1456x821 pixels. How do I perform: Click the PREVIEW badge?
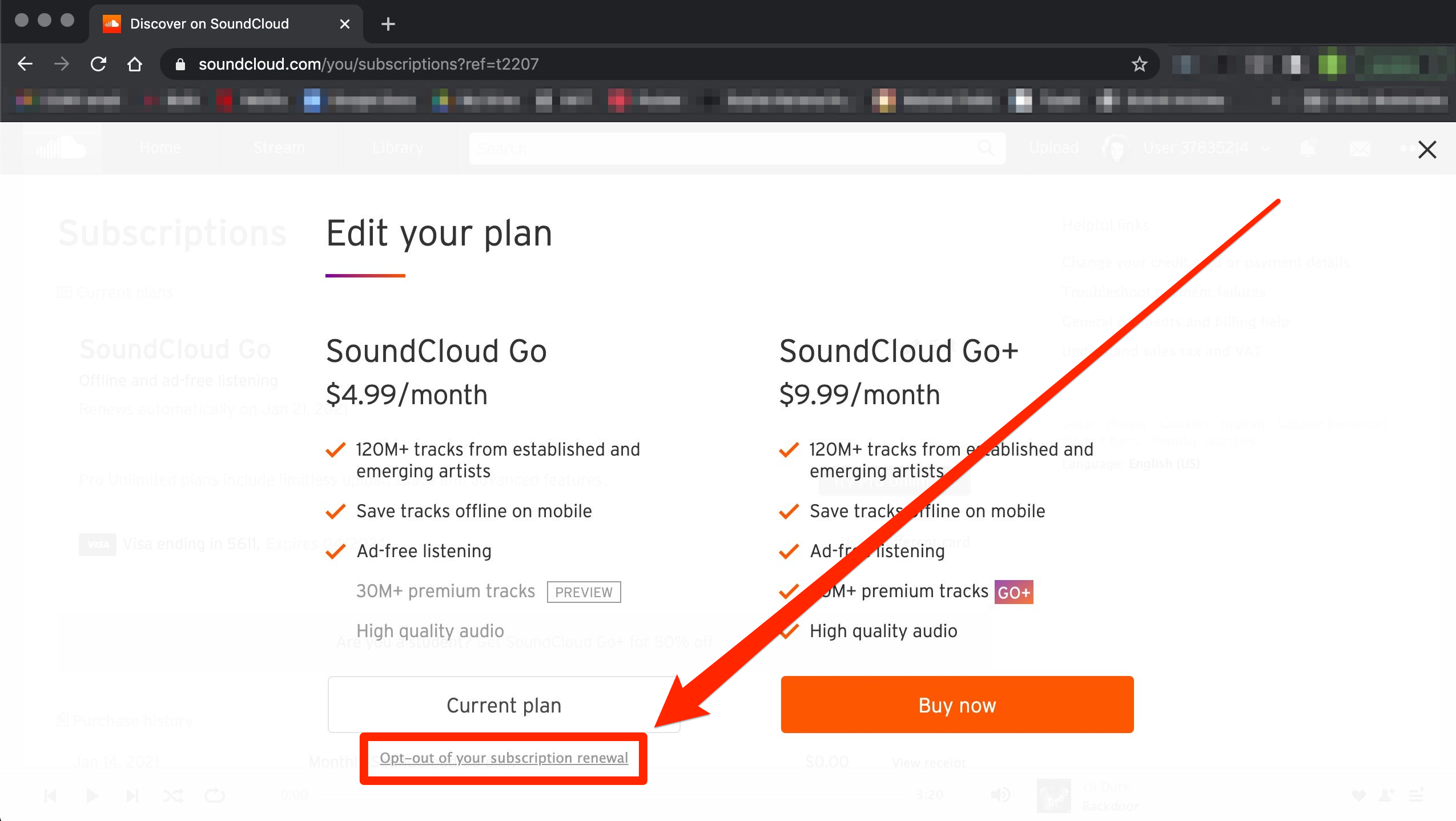pyautogui.click(x=584, y=592)
